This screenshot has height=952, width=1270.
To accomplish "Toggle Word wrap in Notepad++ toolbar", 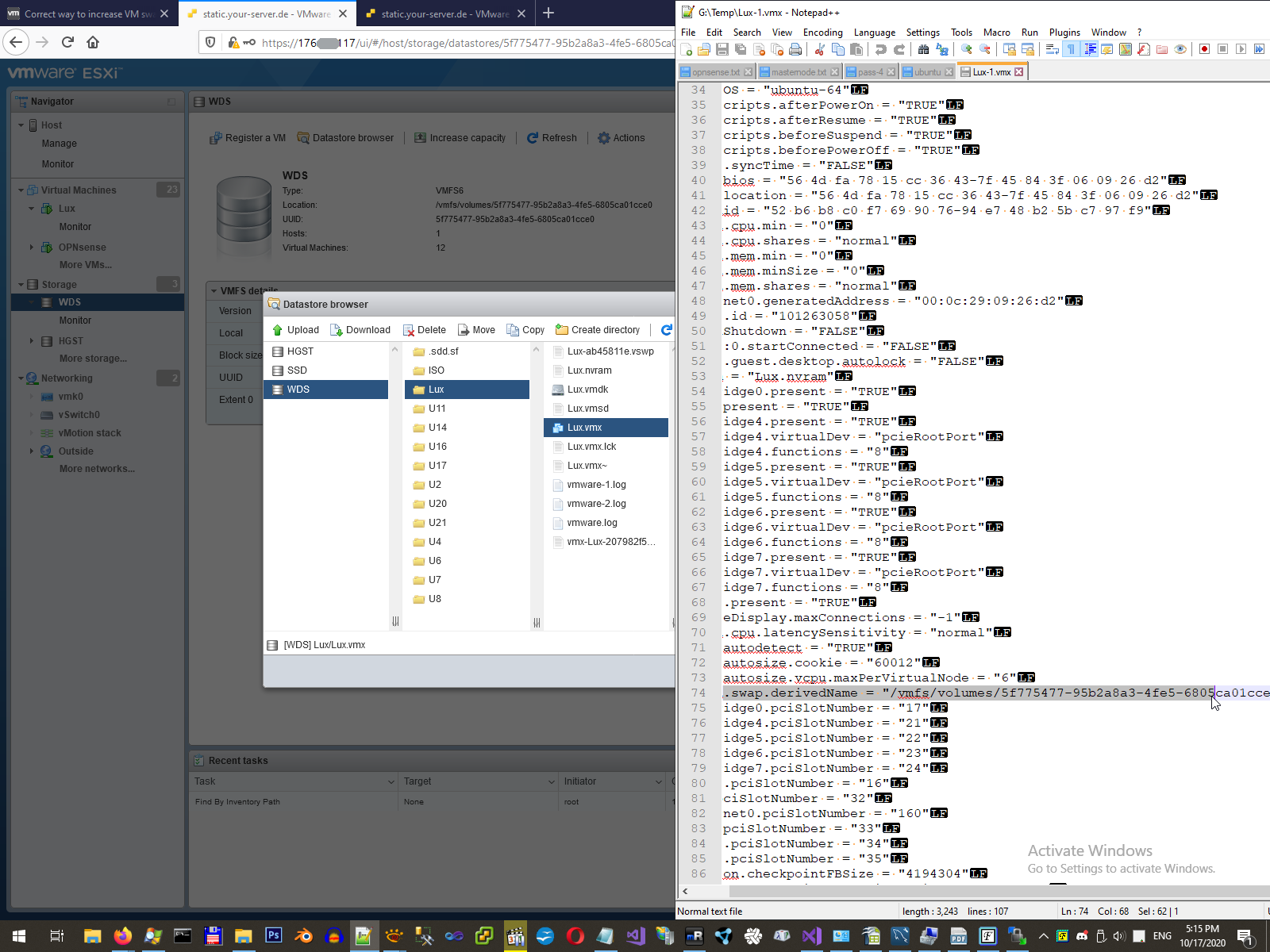I will coord(1053,49).
